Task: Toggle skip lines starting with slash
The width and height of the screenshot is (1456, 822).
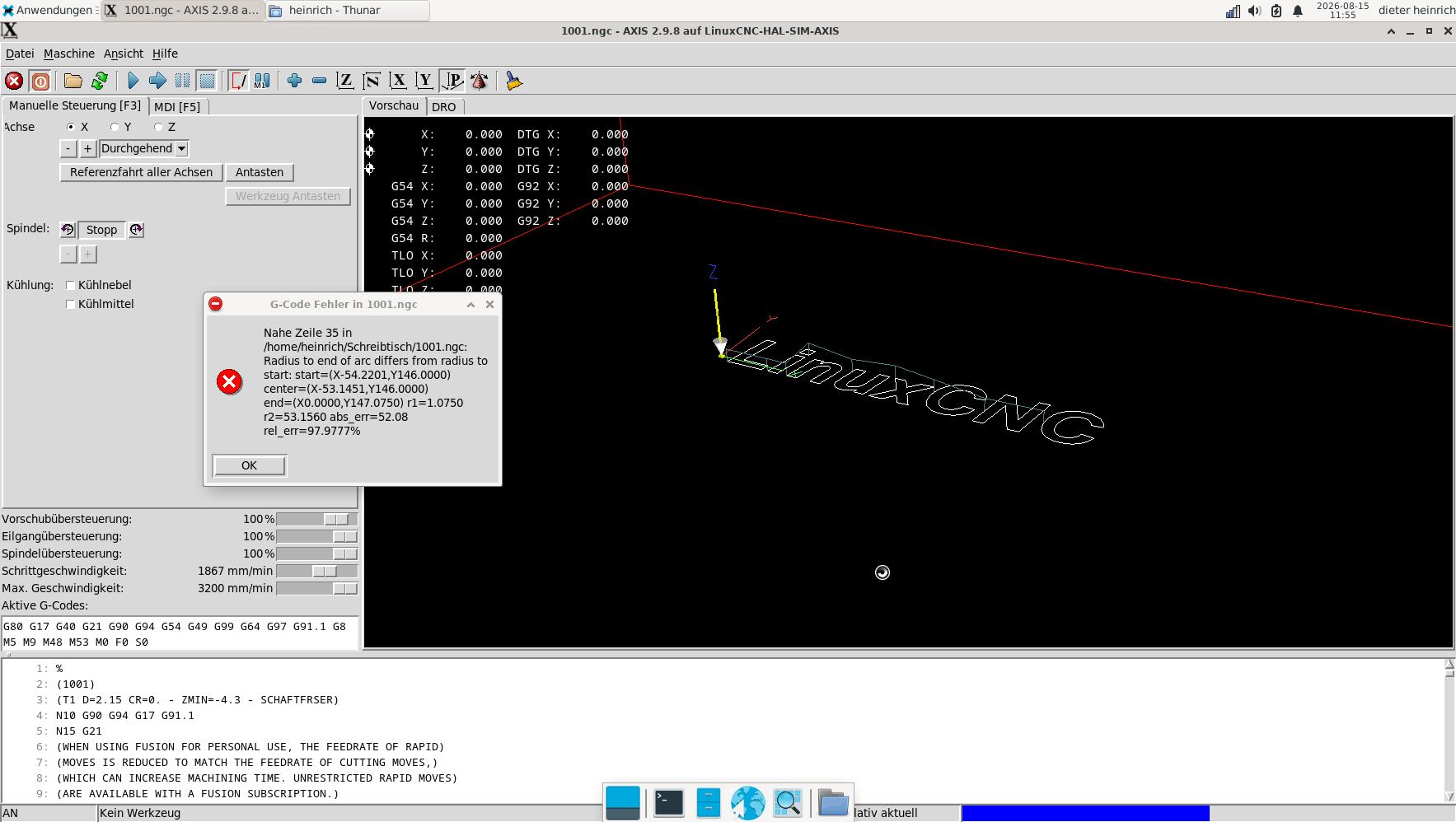Action: [238, 81]
